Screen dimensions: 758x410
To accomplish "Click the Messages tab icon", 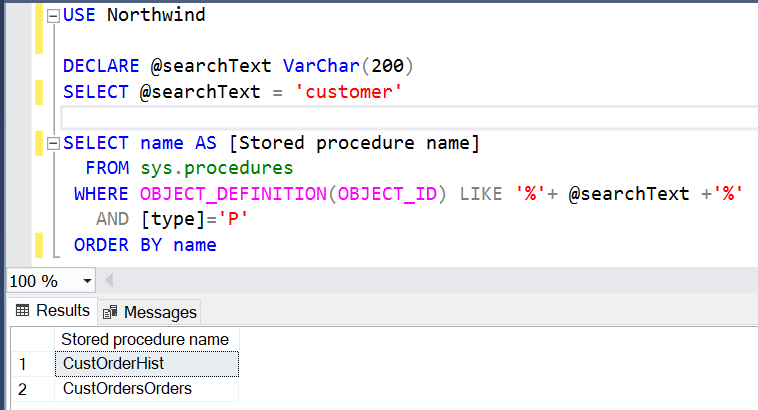I will 110,312.
